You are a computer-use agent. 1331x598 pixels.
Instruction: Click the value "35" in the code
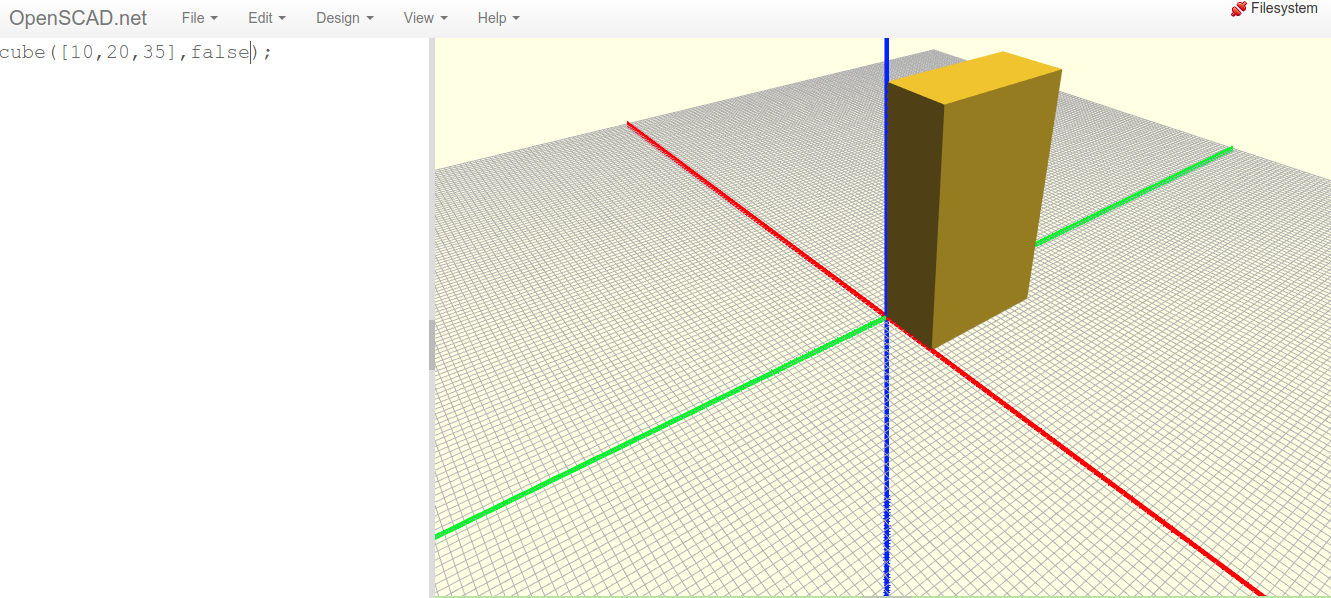[154, 52]
